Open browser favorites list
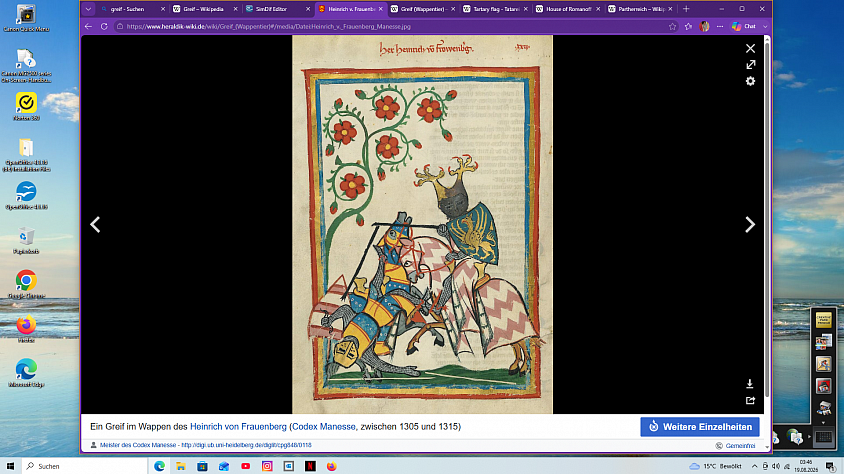 [x=688, y=26]
